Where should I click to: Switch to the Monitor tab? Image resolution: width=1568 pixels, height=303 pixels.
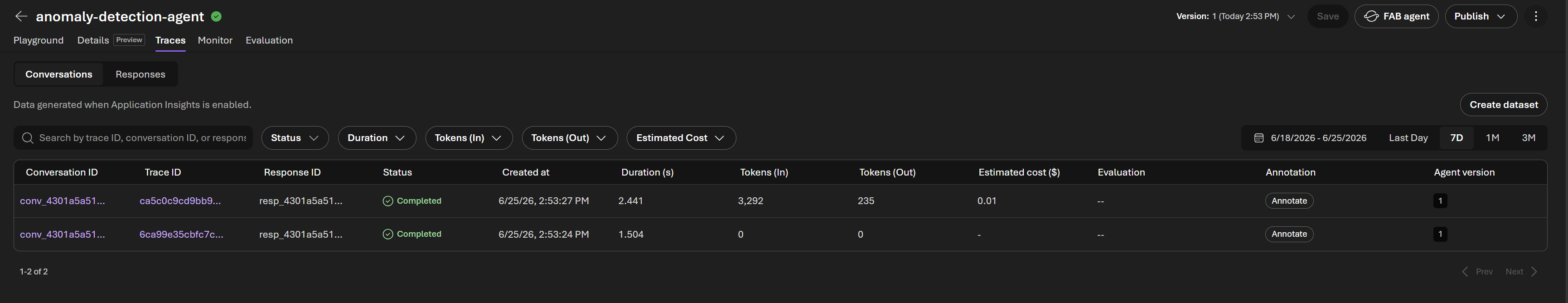point(215,40)
